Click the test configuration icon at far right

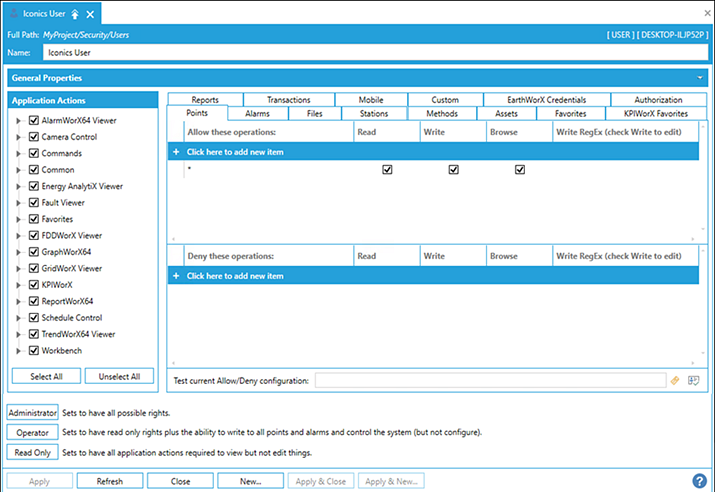[x=692, y=380]
